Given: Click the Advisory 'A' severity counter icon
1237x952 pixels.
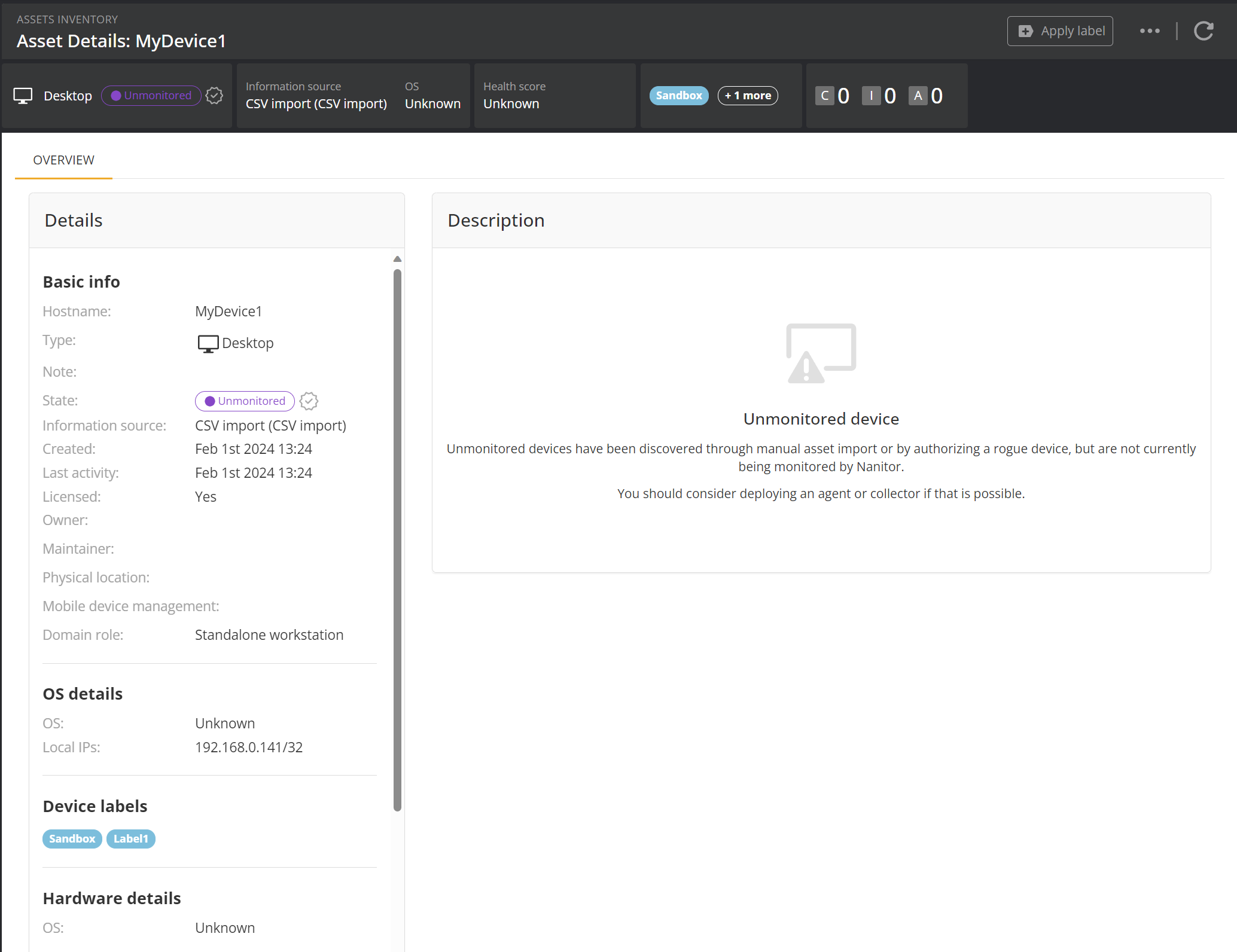Looking at the screenshot, I should (918, 96).
